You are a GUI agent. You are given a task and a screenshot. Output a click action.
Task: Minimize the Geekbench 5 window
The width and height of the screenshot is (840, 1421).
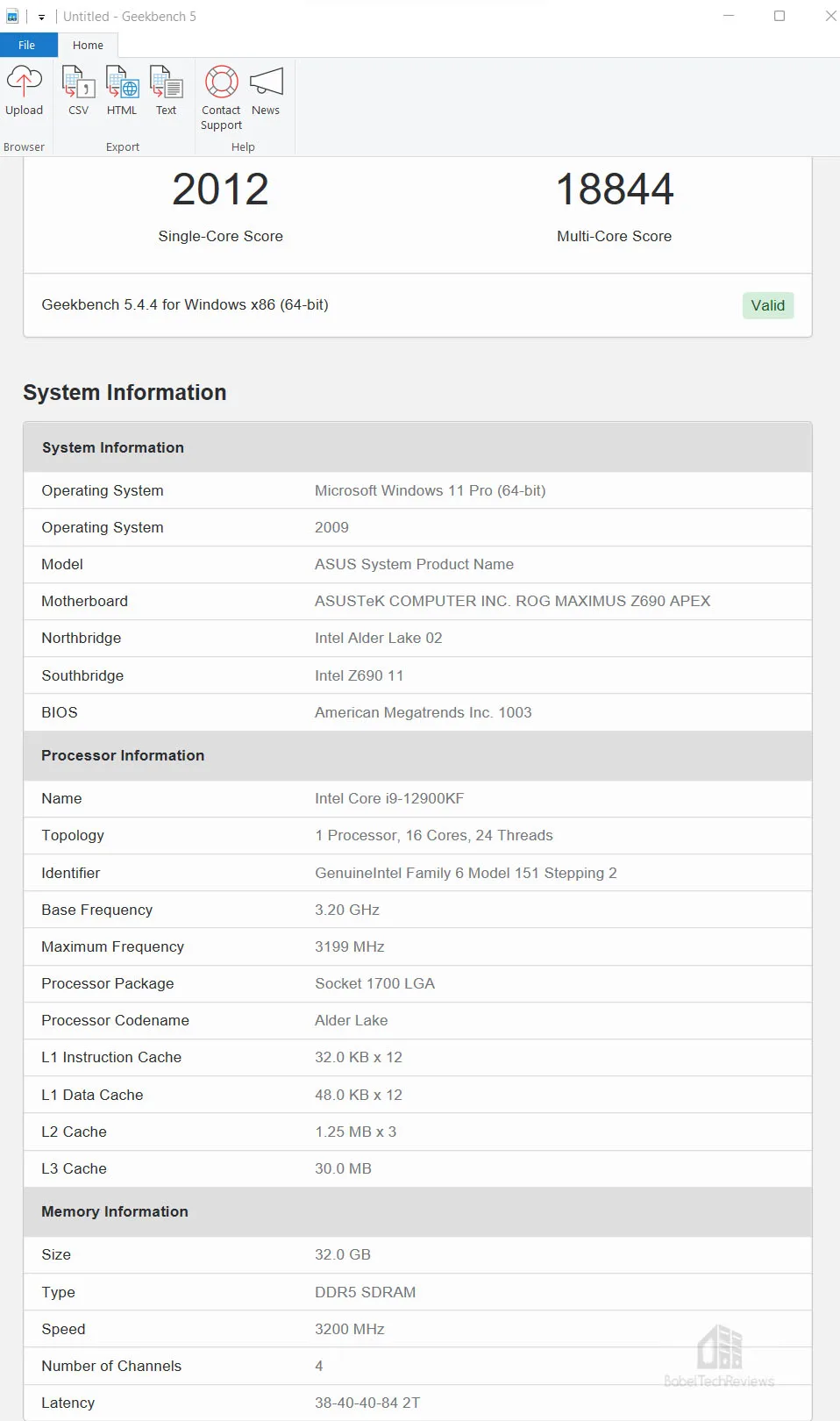tap(728, 16)
